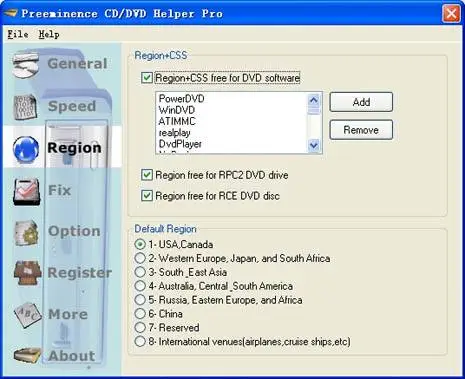
Task: Open the File menu
Action: point(18,34)
